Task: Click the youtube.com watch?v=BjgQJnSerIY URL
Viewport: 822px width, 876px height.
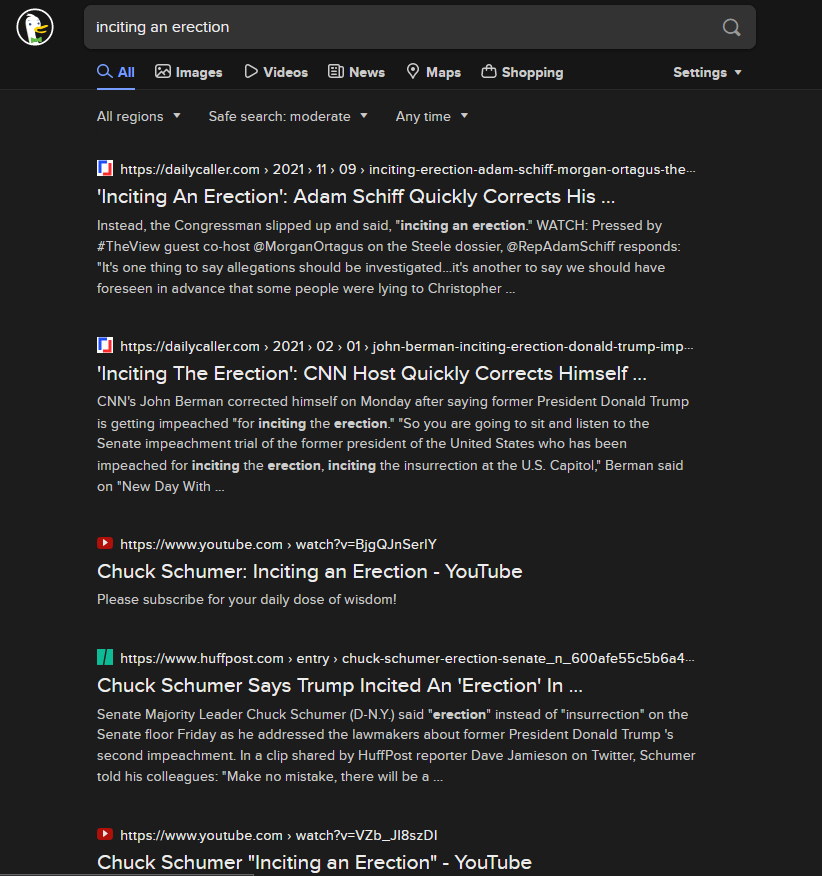Action: click(x=278, y=544)
